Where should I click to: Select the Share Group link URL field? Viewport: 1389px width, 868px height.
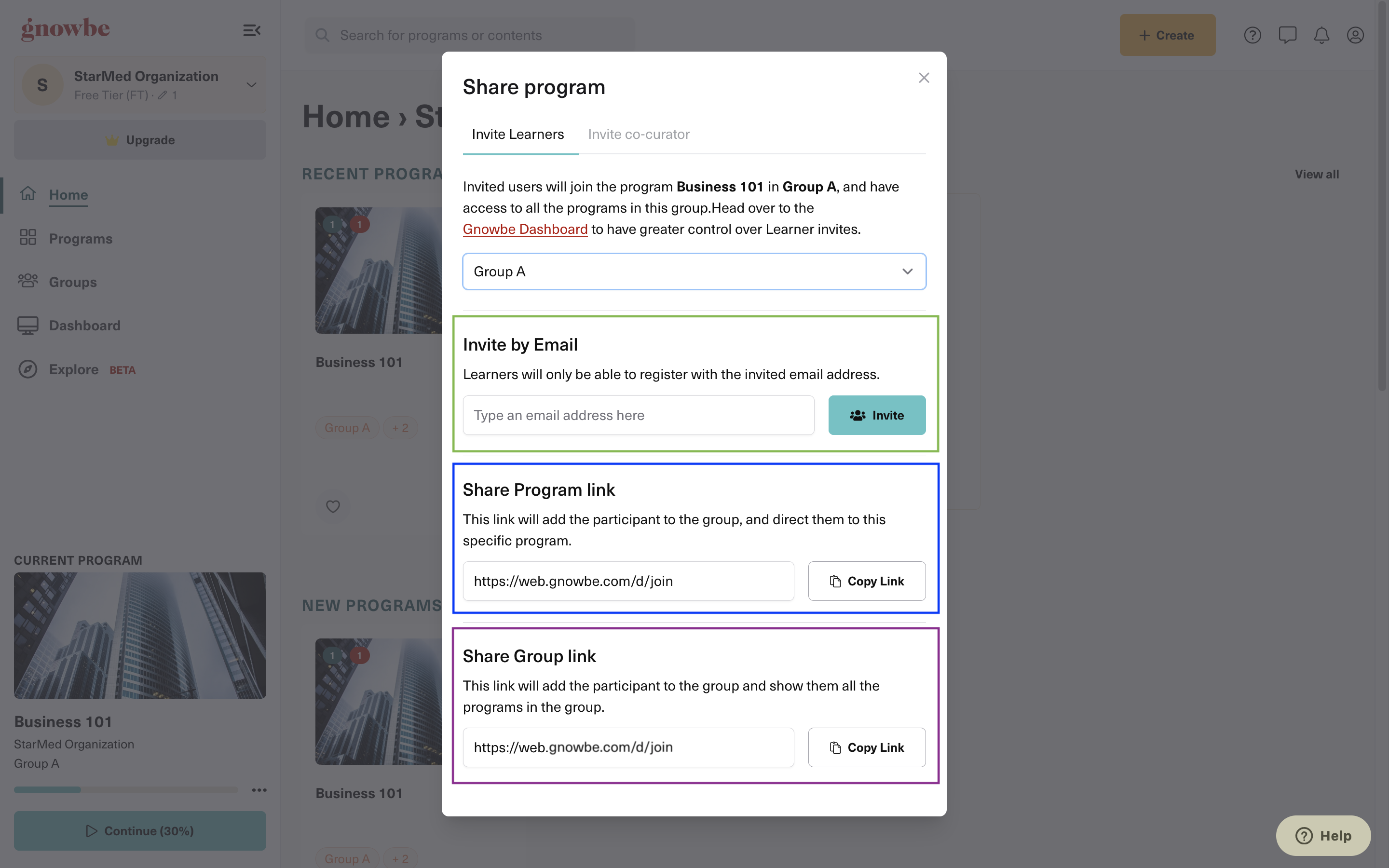[x=628, y=747]
